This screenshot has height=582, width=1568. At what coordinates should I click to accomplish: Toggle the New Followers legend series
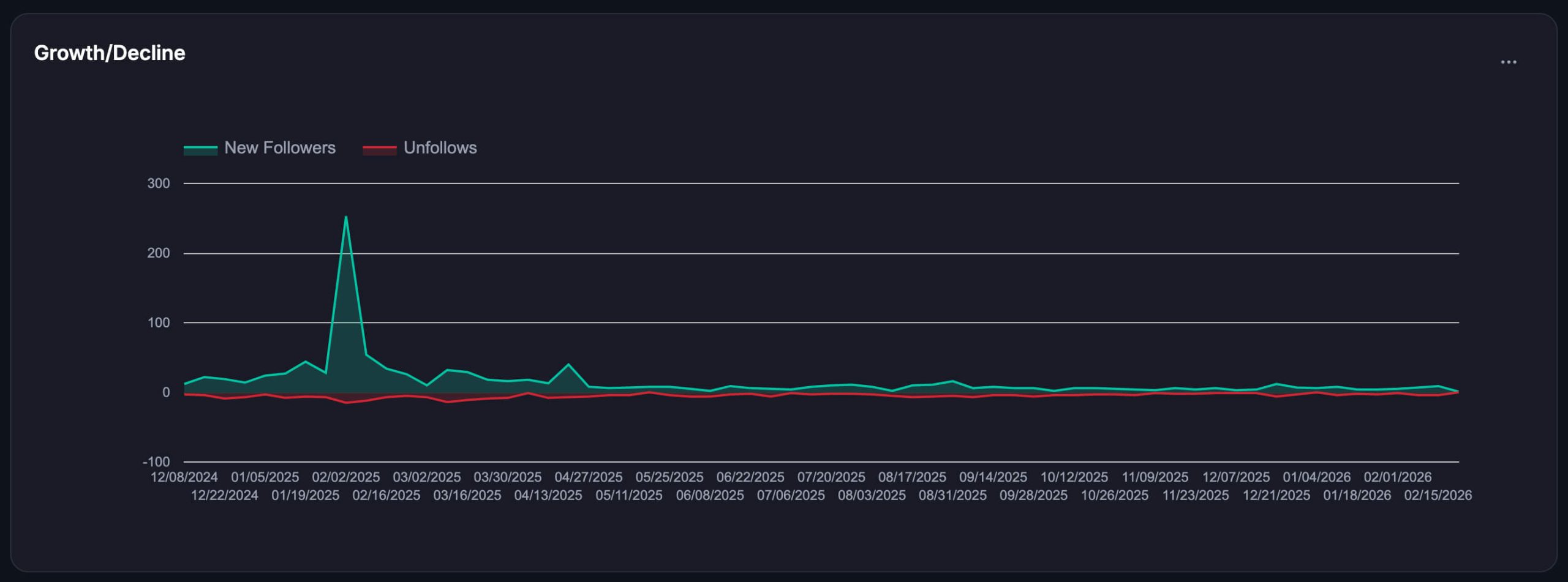(279, 148)
